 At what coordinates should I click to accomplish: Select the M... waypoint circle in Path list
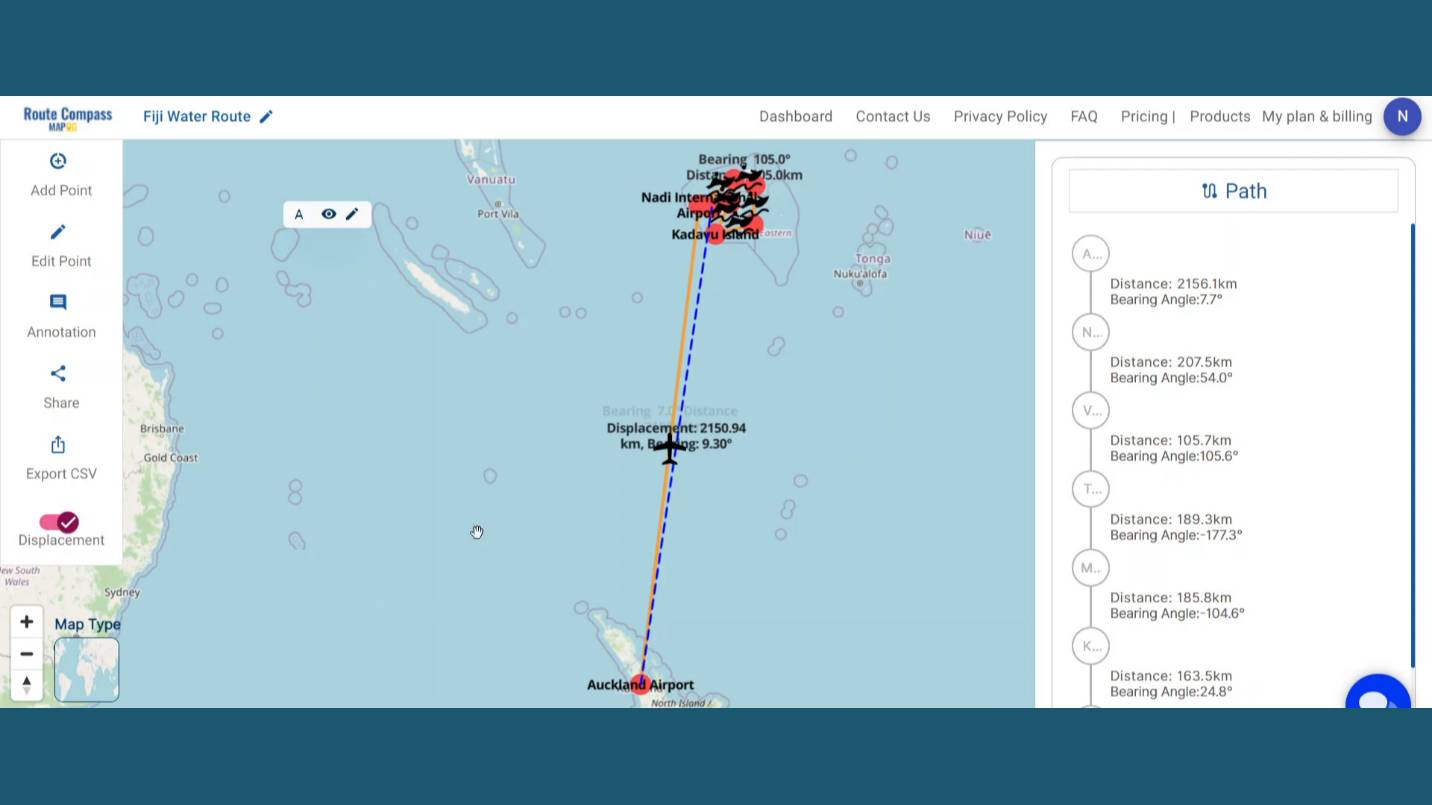click(x=1090, y=567)
